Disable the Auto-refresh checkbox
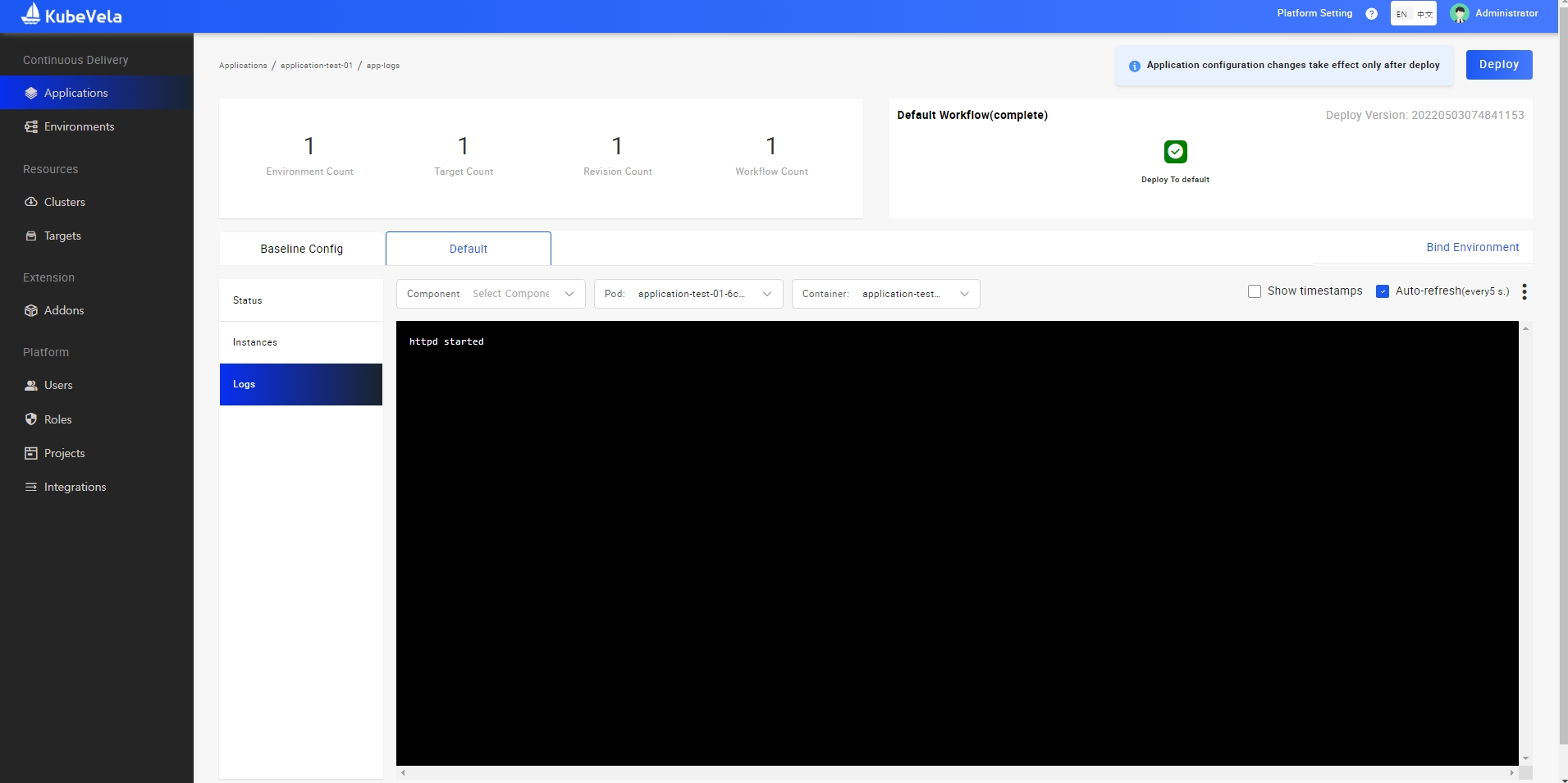The height and width of the screenshot is (783, 1568). click(1383, 291)
